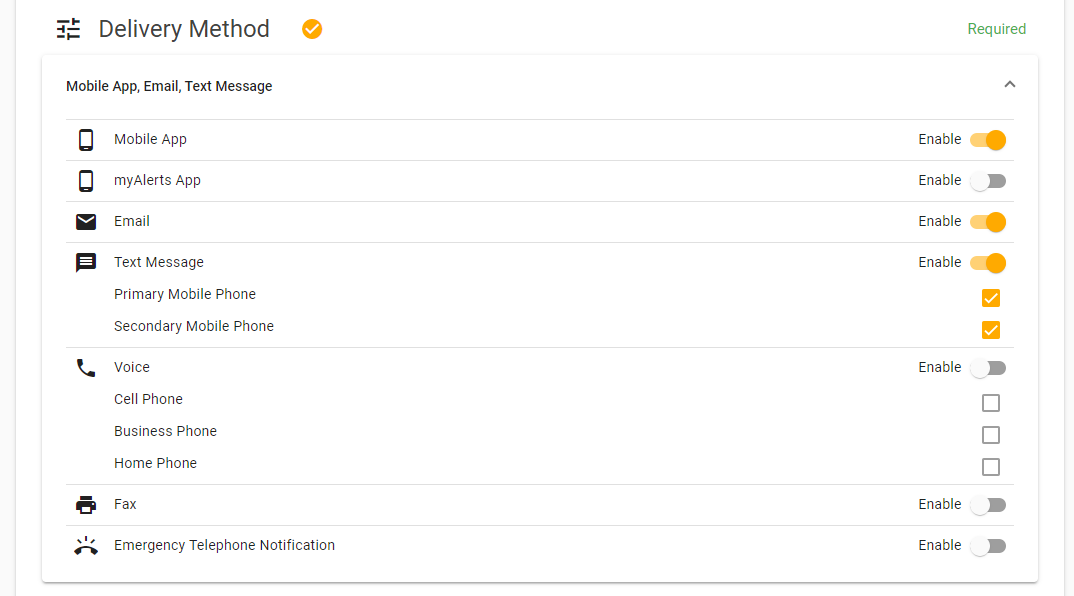
Task: Click the orange checkmark status icon
Action: (x=312, y=29)
